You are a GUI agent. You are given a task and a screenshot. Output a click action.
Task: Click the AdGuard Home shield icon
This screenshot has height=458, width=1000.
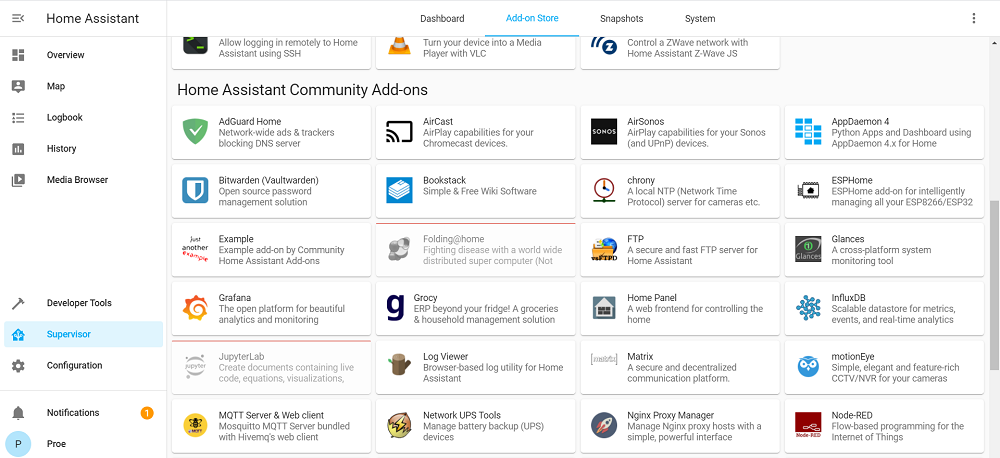[x=195, y=131]
